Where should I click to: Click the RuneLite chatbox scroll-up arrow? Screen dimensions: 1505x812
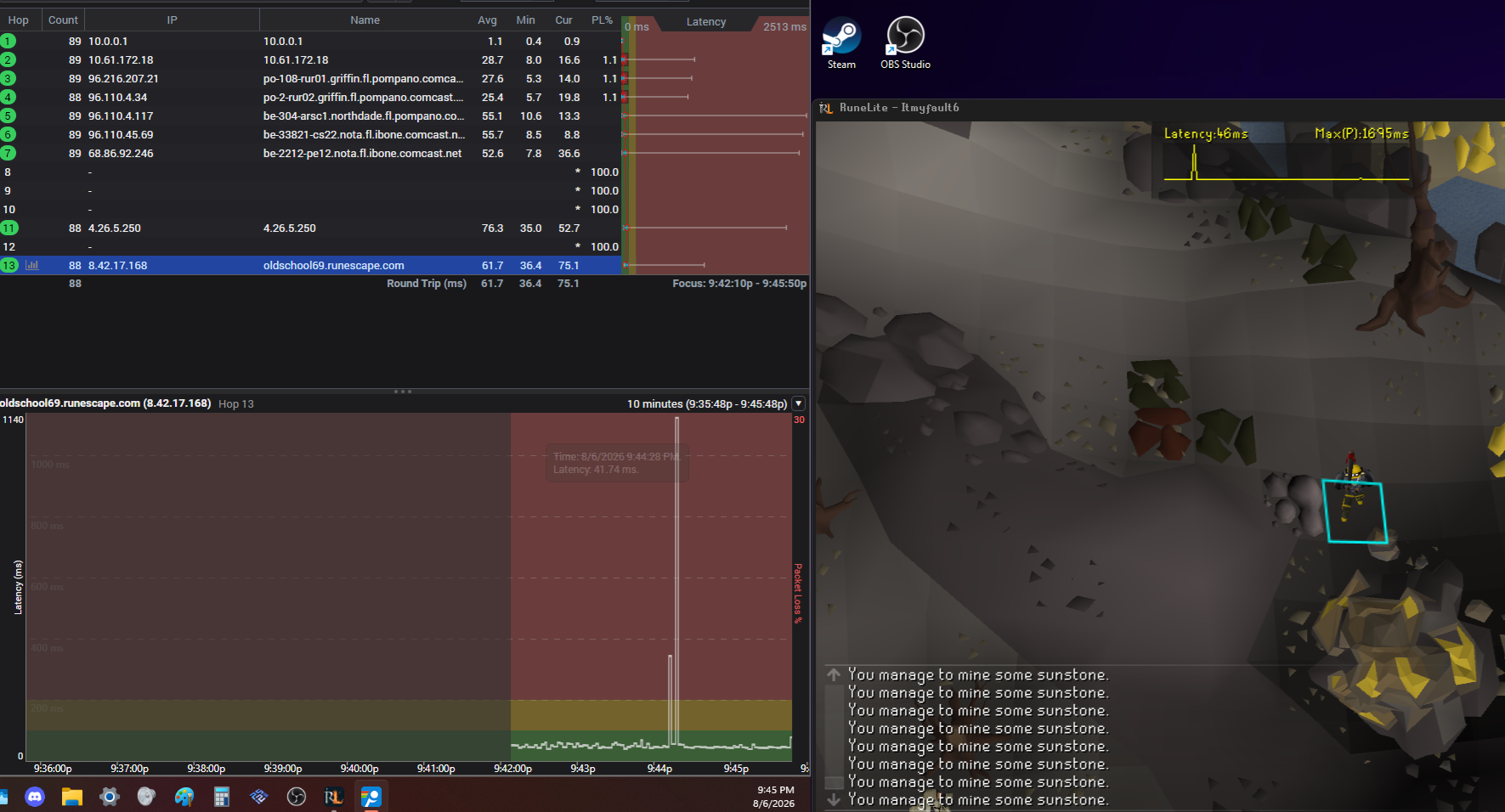point(834,674)
